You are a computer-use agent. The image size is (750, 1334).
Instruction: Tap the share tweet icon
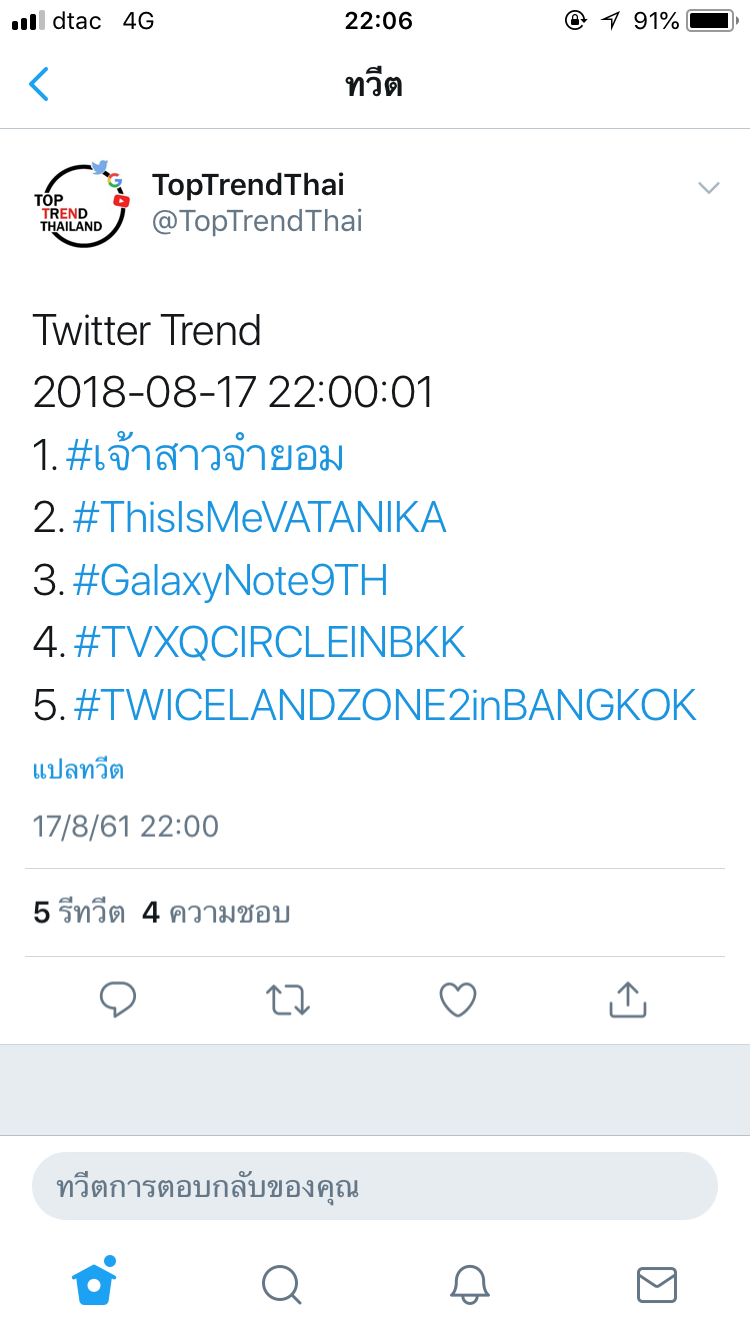click(x=628, y=999)
